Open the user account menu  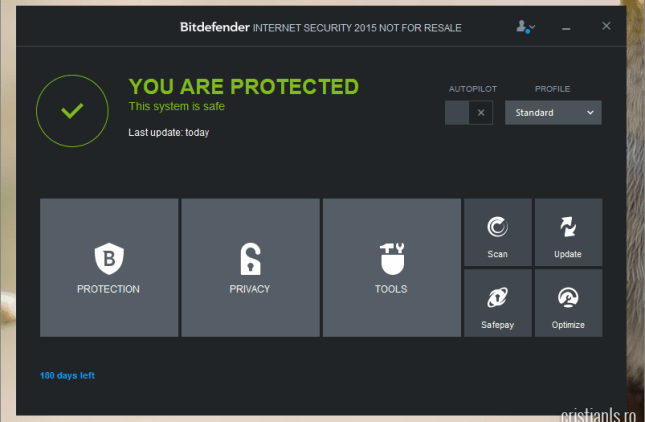[x=525, y=27]
